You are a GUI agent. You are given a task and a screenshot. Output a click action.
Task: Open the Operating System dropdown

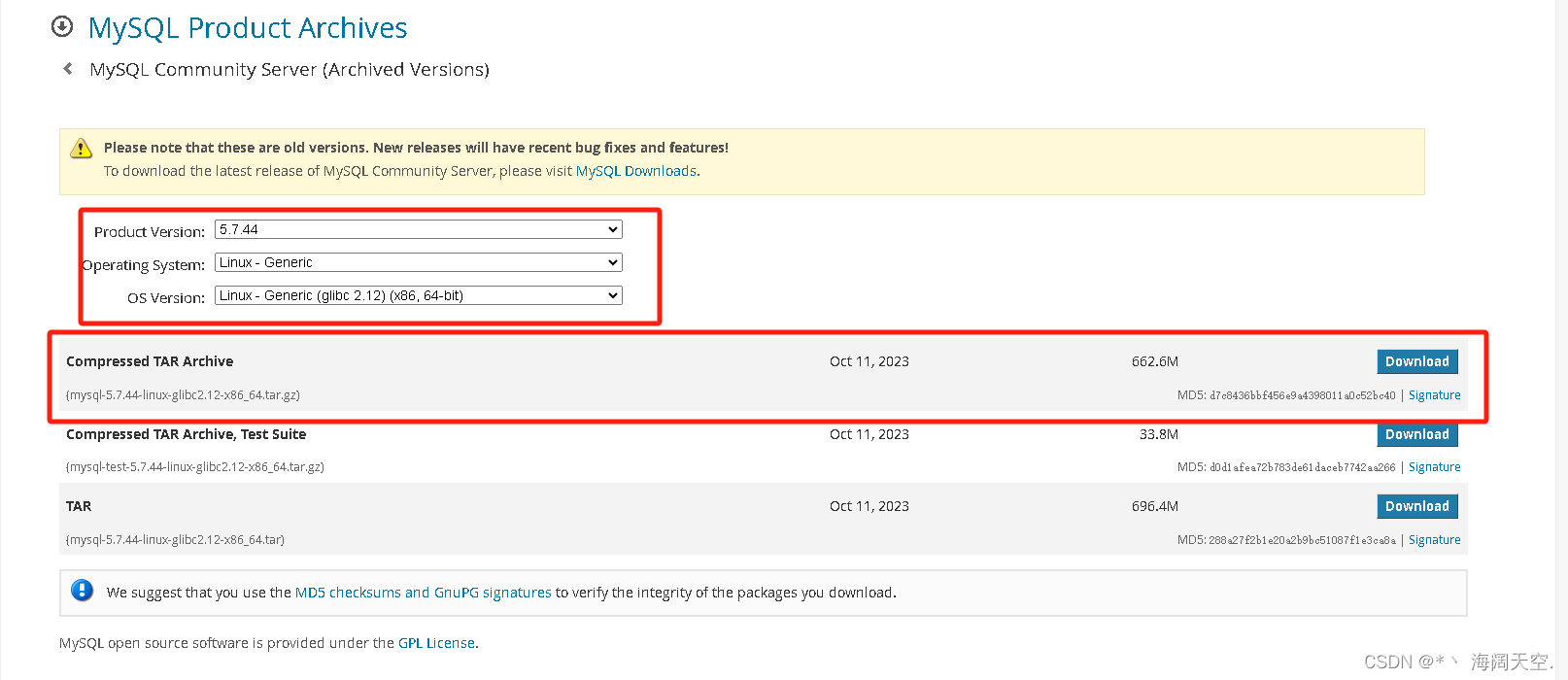pos(419,263)
